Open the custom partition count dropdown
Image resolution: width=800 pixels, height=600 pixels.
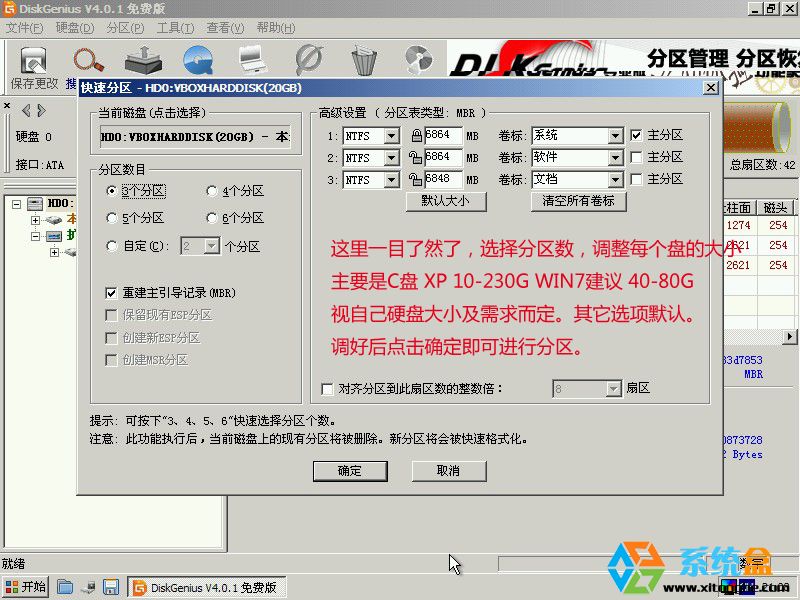(211, 246)
